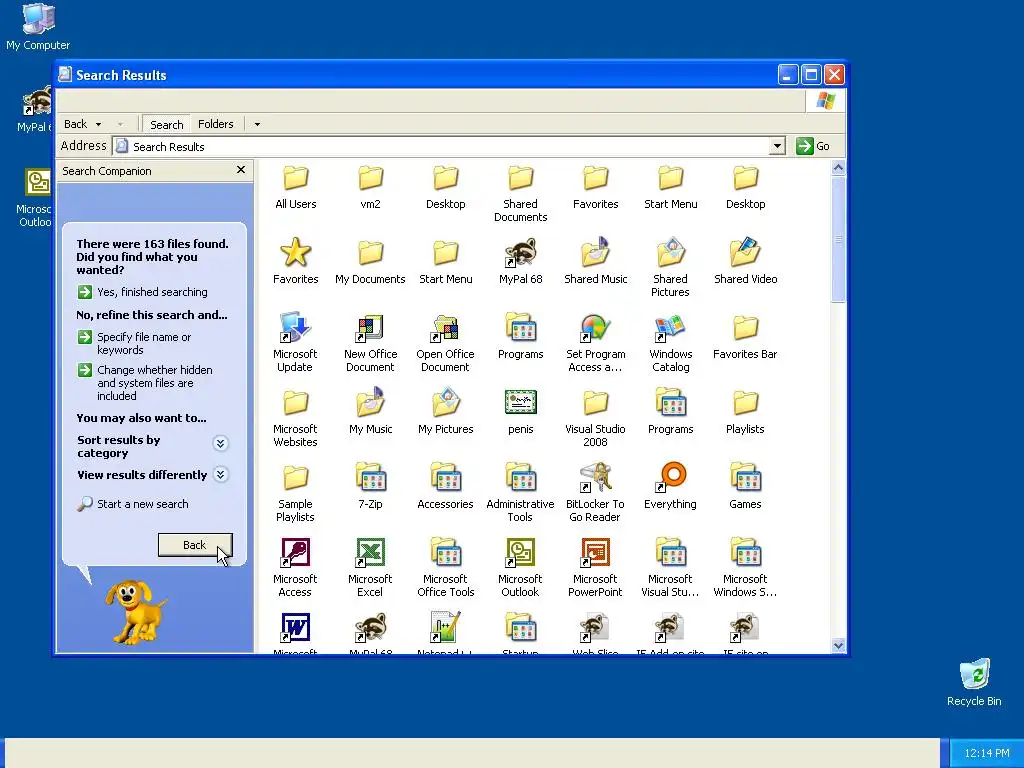
Task: Click the scroll up arrow
Action: pos(839,168)
